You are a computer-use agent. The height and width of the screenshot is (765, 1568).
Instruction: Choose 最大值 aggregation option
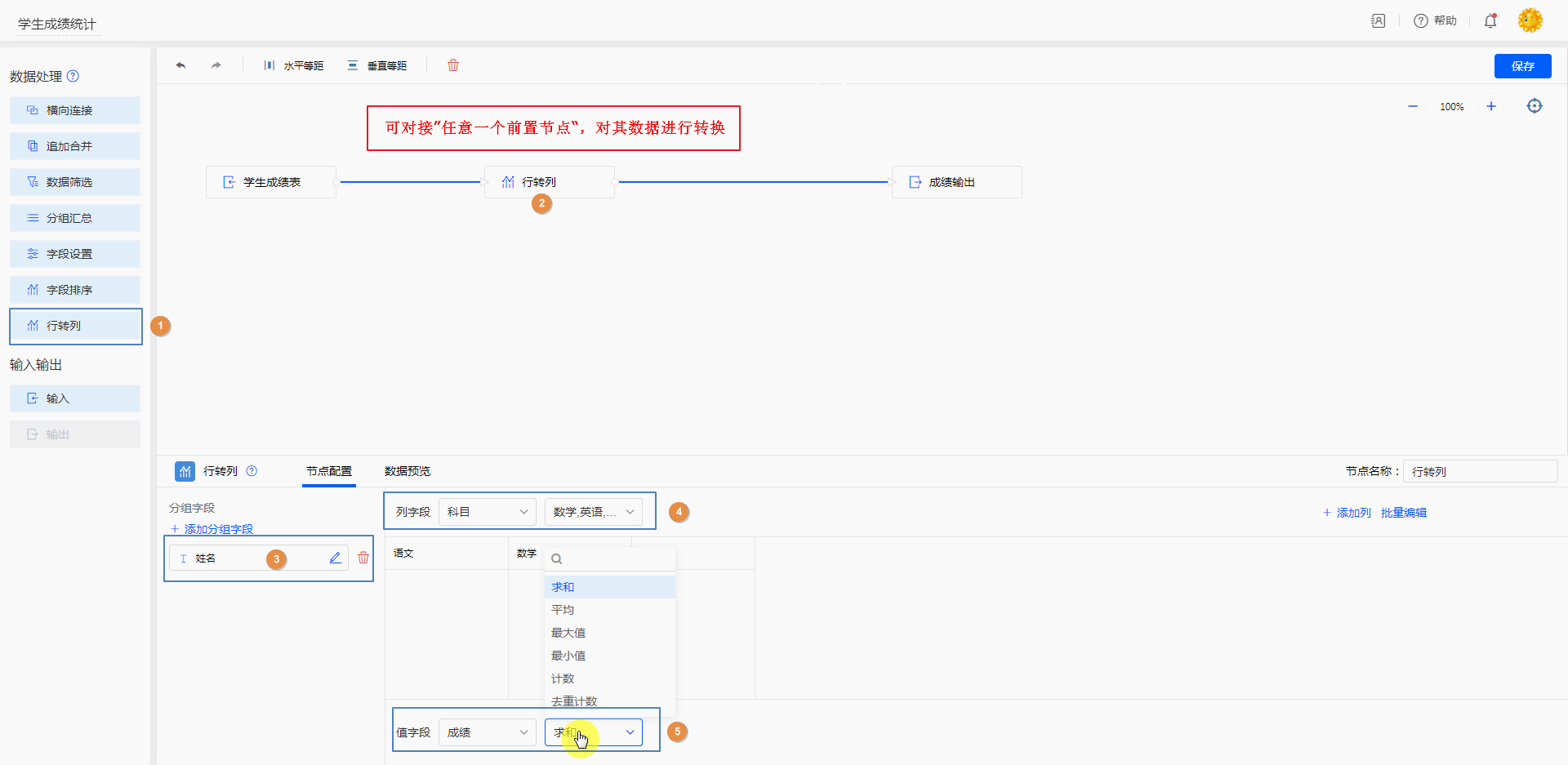click(x=568, y=633)
